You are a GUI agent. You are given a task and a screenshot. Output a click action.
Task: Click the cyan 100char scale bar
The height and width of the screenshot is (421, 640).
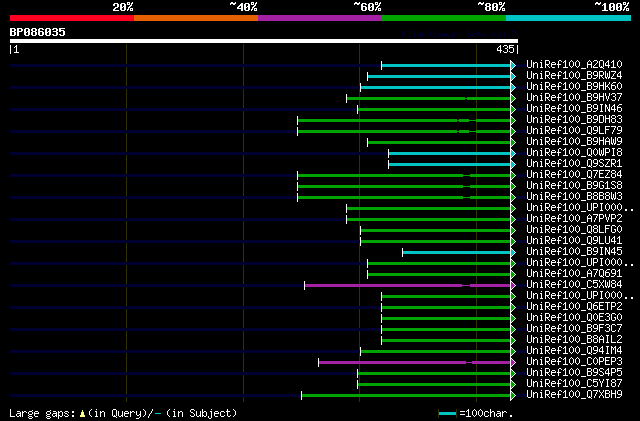click(x=447, y=414)
